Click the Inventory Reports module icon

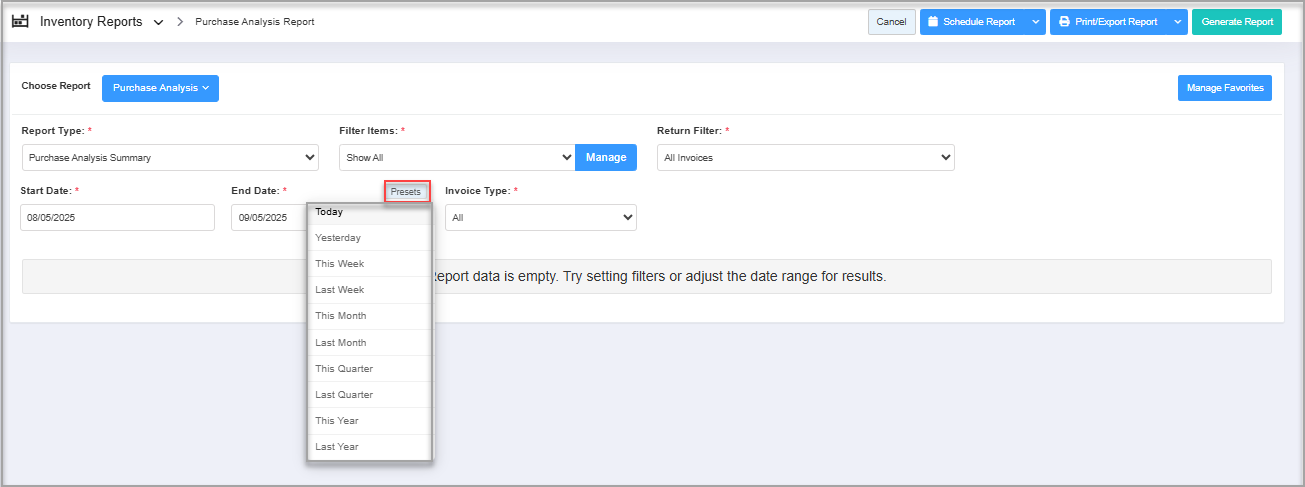[20, 21]
